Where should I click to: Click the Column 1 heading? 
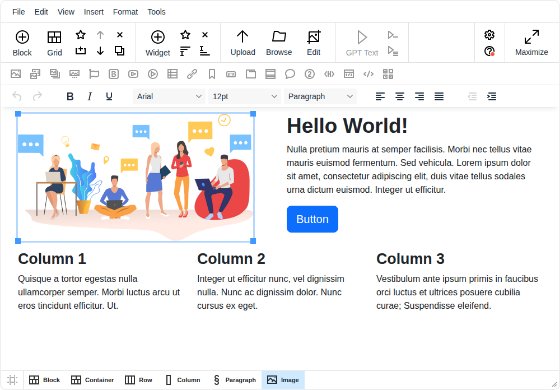(x=52, y=259)
